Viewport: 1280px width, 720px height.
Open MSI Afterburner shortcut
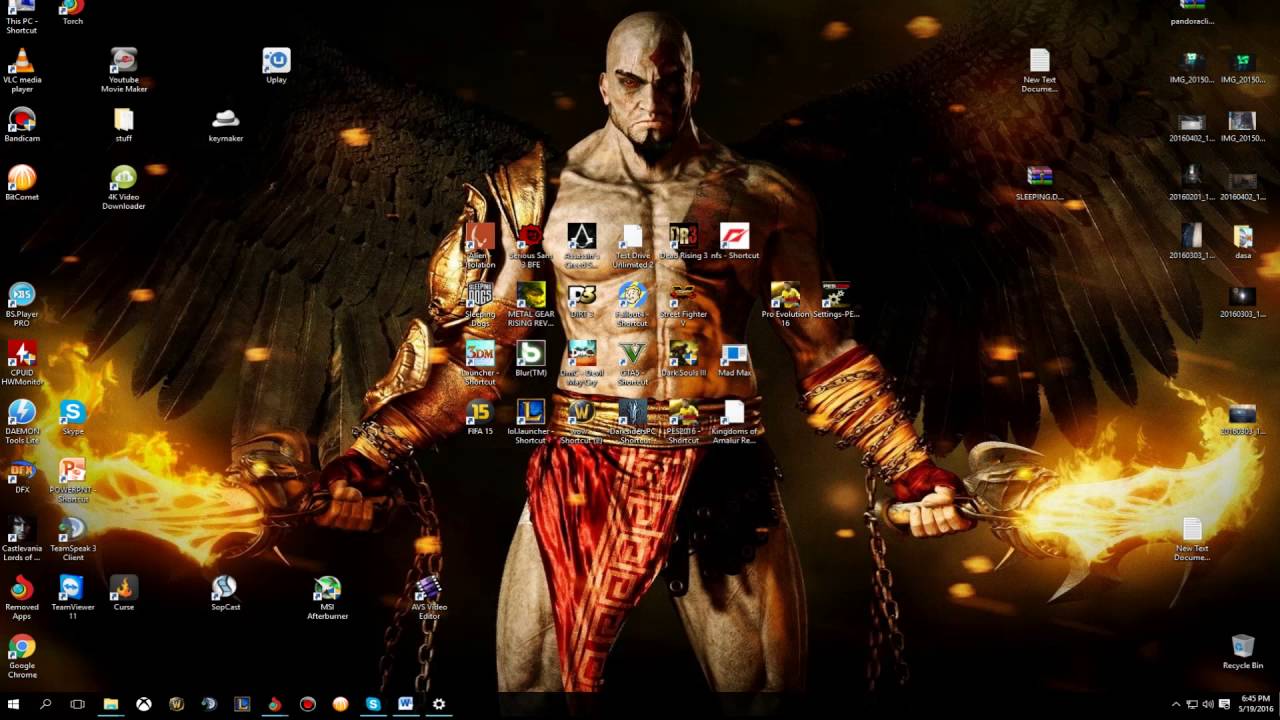[327, 599]
